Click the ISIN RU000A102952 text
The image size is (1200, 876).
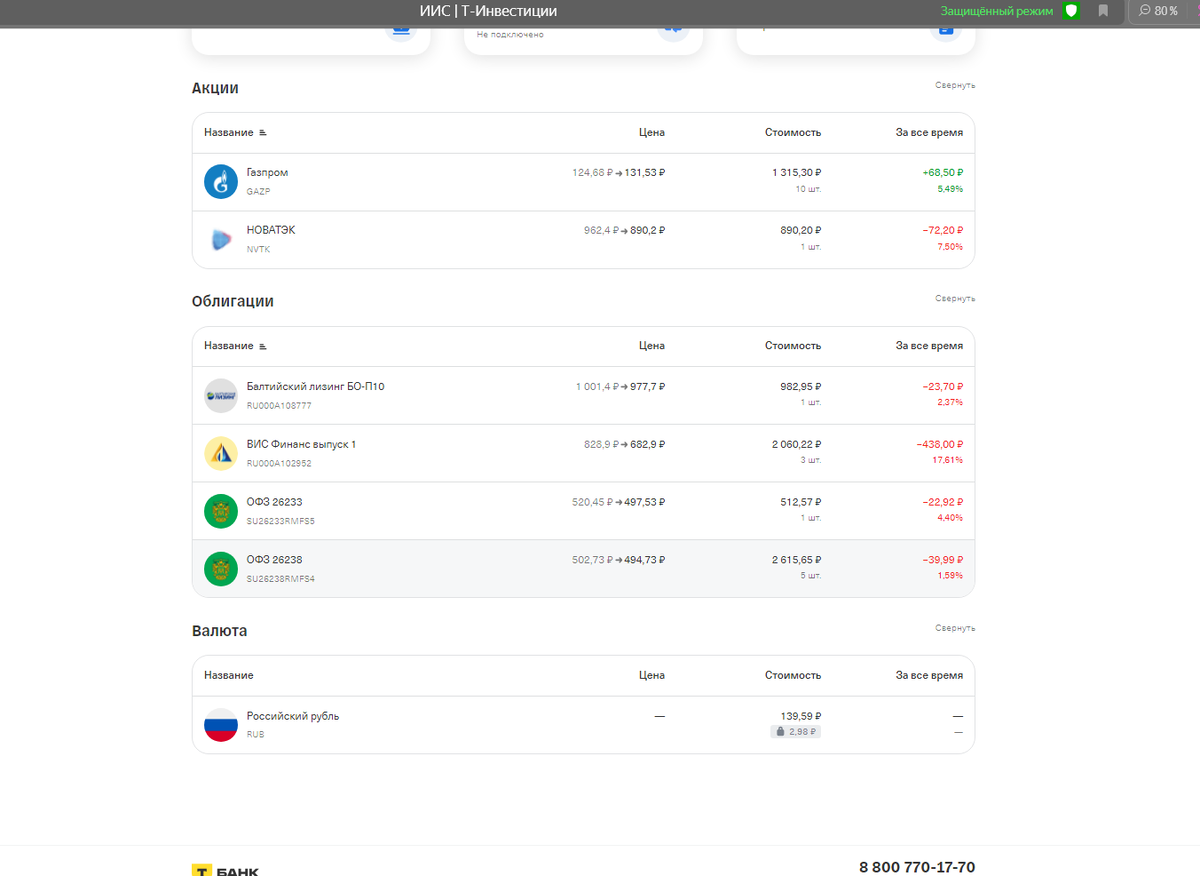(279, 463)
